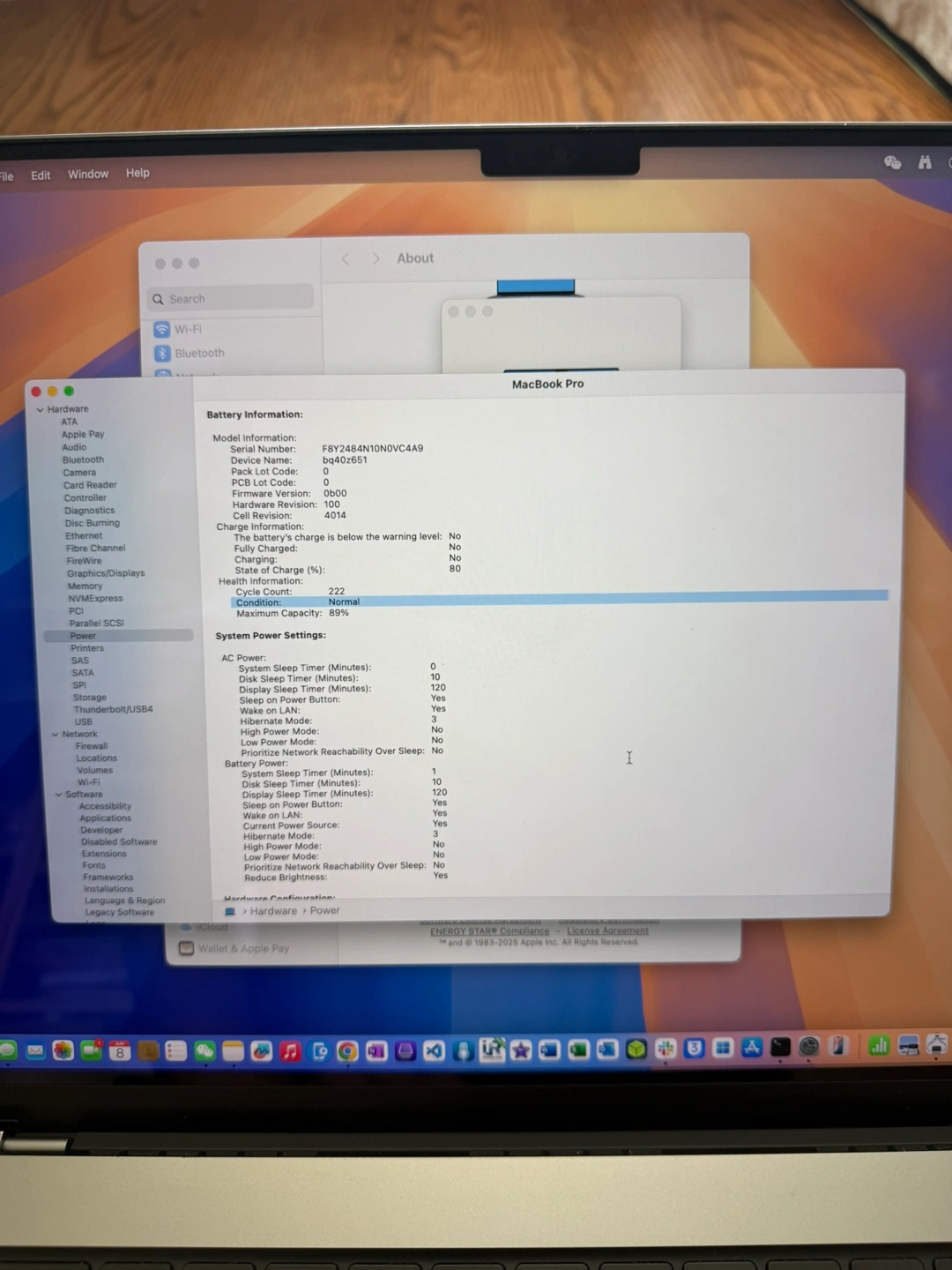Select the Cycle Count row

pyautogui.click(x=562, y=592)
